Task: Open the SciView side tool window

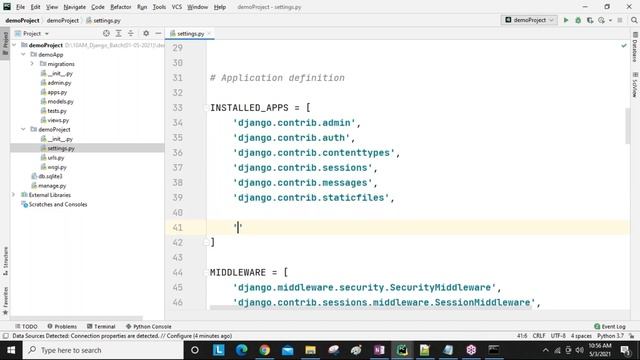Action: click(x=635, y=85)
